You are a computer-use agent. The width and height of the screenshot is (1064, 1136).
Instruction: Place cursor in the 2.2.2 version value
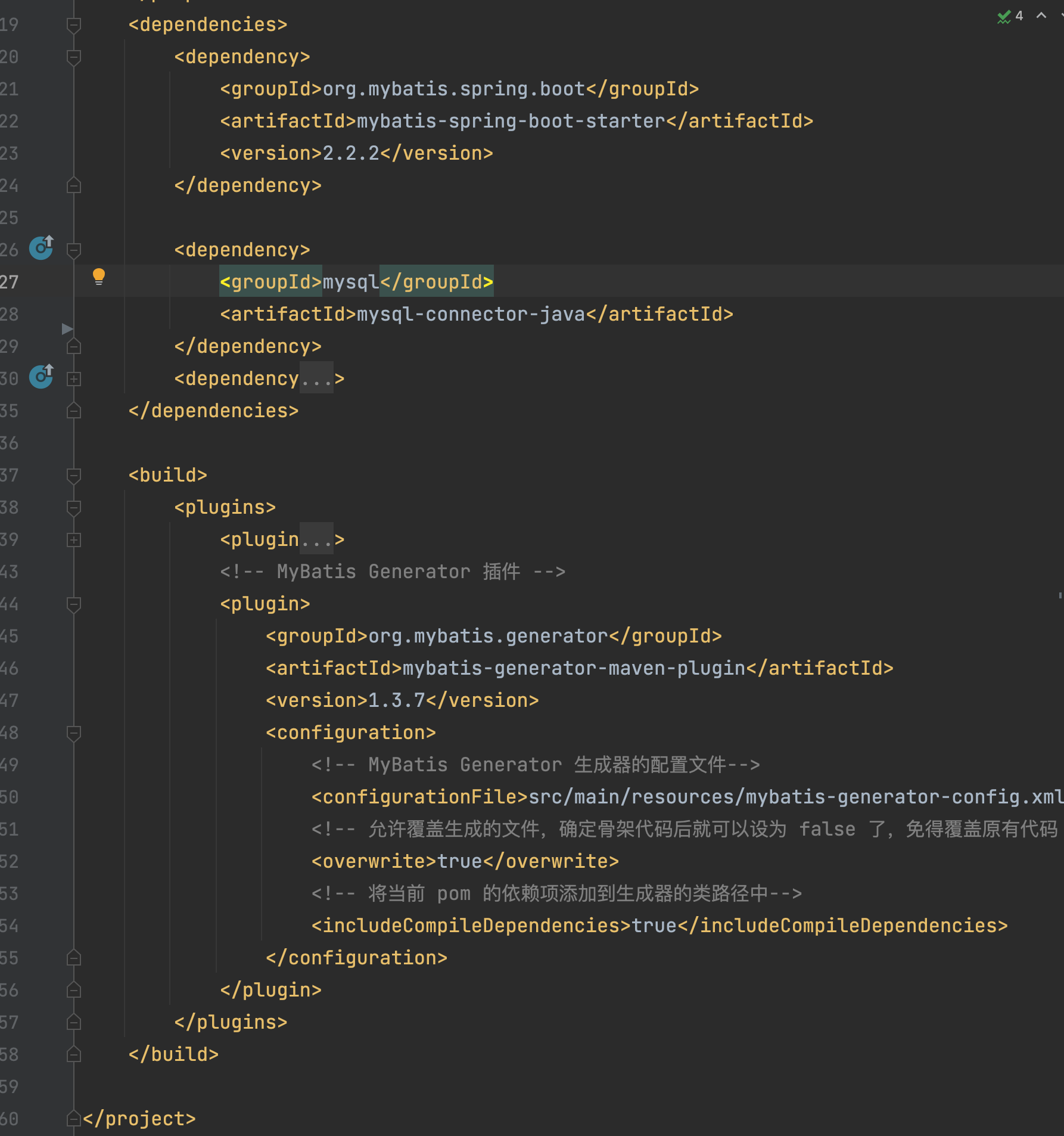351,153
